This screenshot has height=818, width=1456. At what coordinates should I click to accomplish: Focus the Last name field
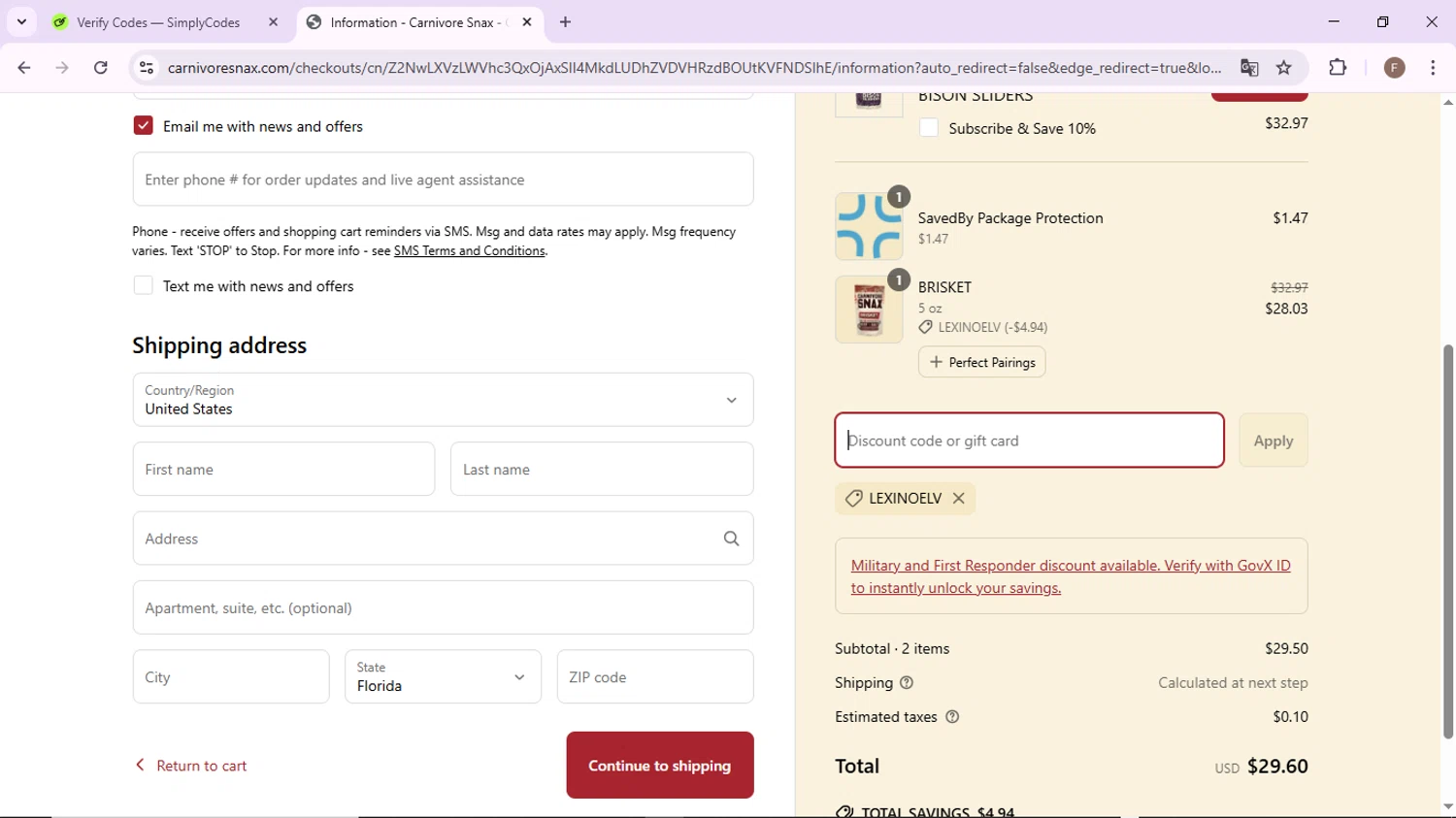click(602, 469)
